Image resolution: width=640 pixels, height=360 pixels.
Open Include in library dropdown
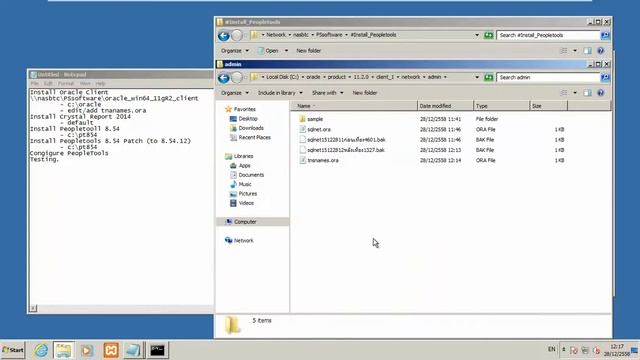pos(280,93)
